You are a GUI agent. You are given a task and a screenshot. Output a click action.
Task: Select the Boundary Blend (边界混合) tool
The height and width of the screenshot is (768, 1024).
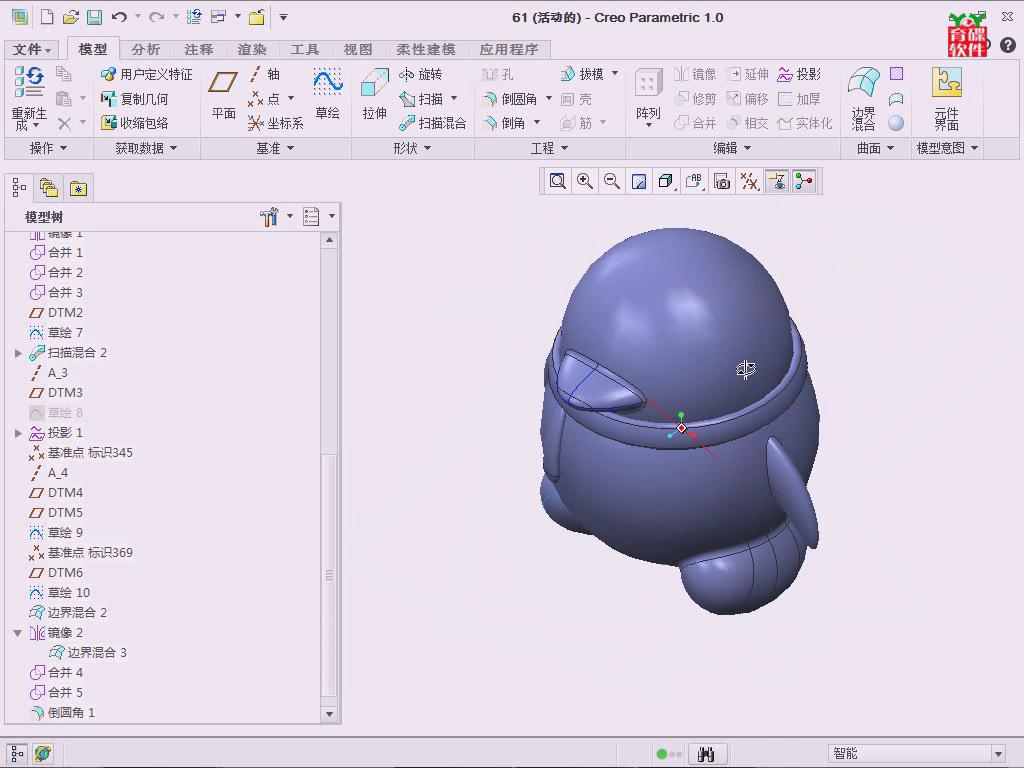point(863,99)
